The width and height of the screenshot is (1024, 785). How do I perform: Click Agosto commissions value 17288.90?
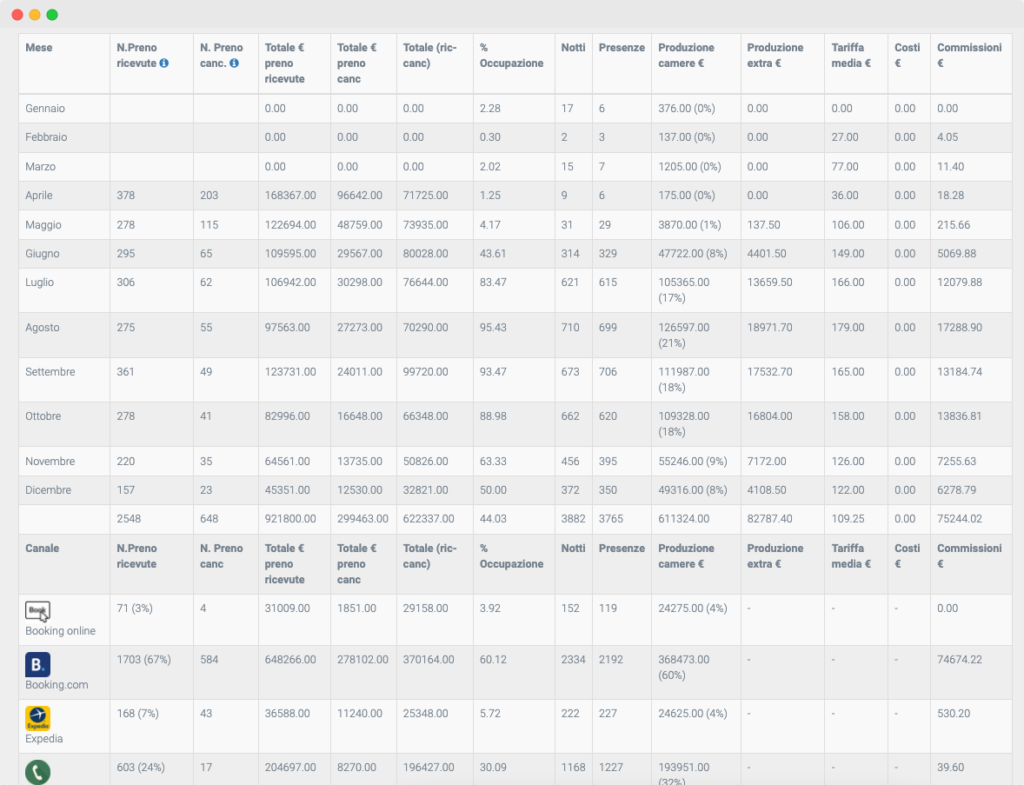[959, 327]
